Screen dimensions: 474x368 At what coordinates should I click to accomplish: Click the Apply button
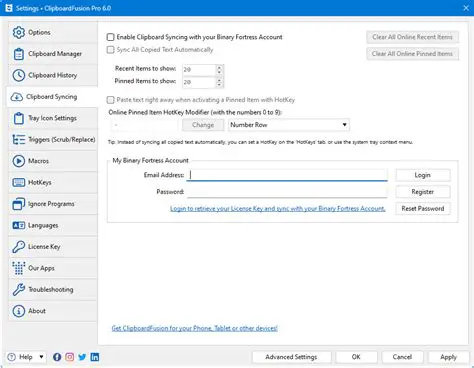(x=448, y=357)
